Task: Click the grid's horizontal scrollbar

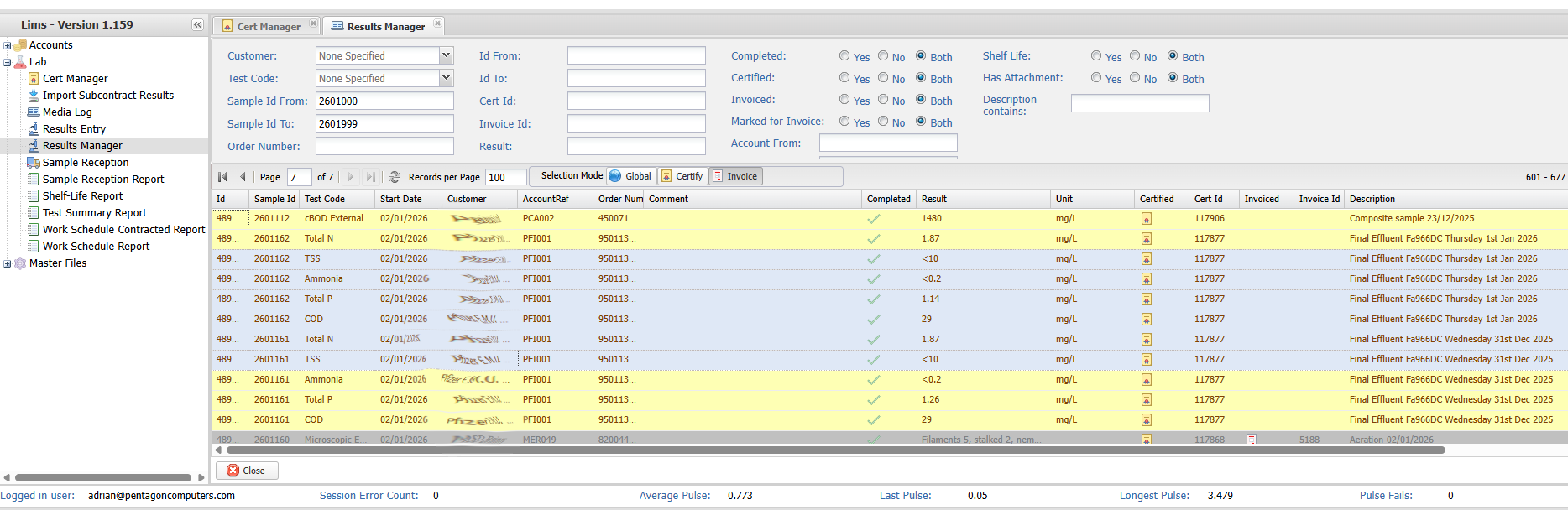Action: (831, 450)
